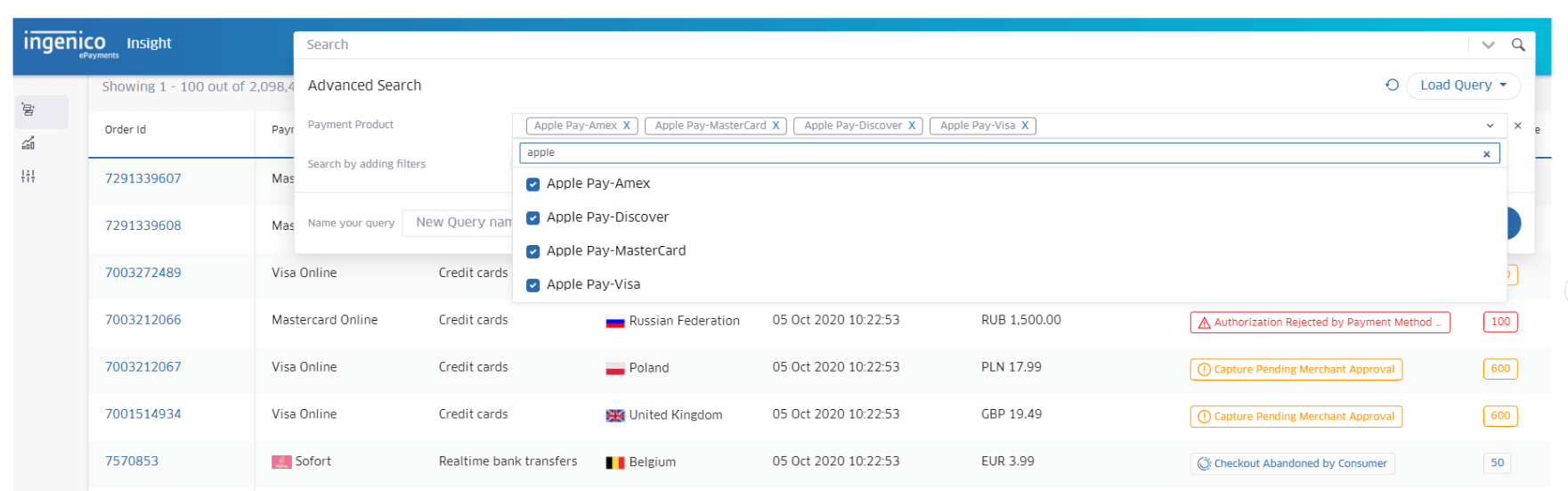Click the amount EUR 3.99

(1008, 462)
